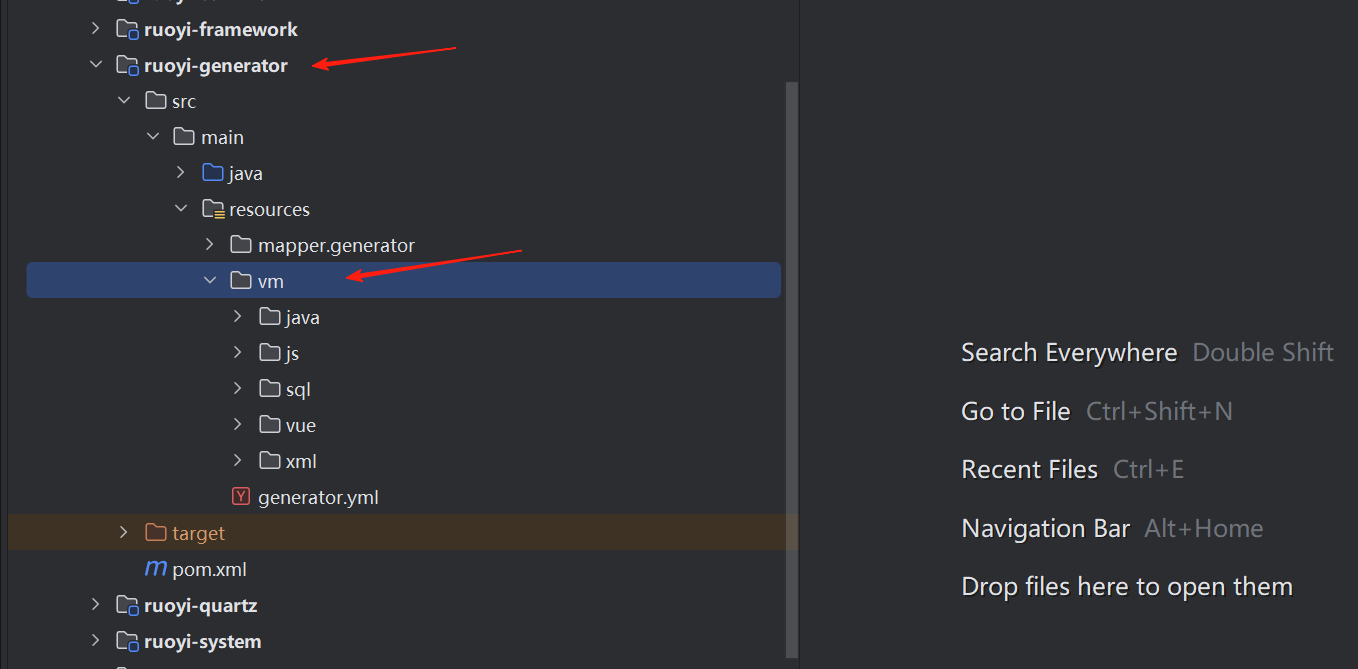Image resolution: width=1358 pixels, height=669 pixels.
Task: Select the xml folder under vm
Action: (x=300, y=461)
